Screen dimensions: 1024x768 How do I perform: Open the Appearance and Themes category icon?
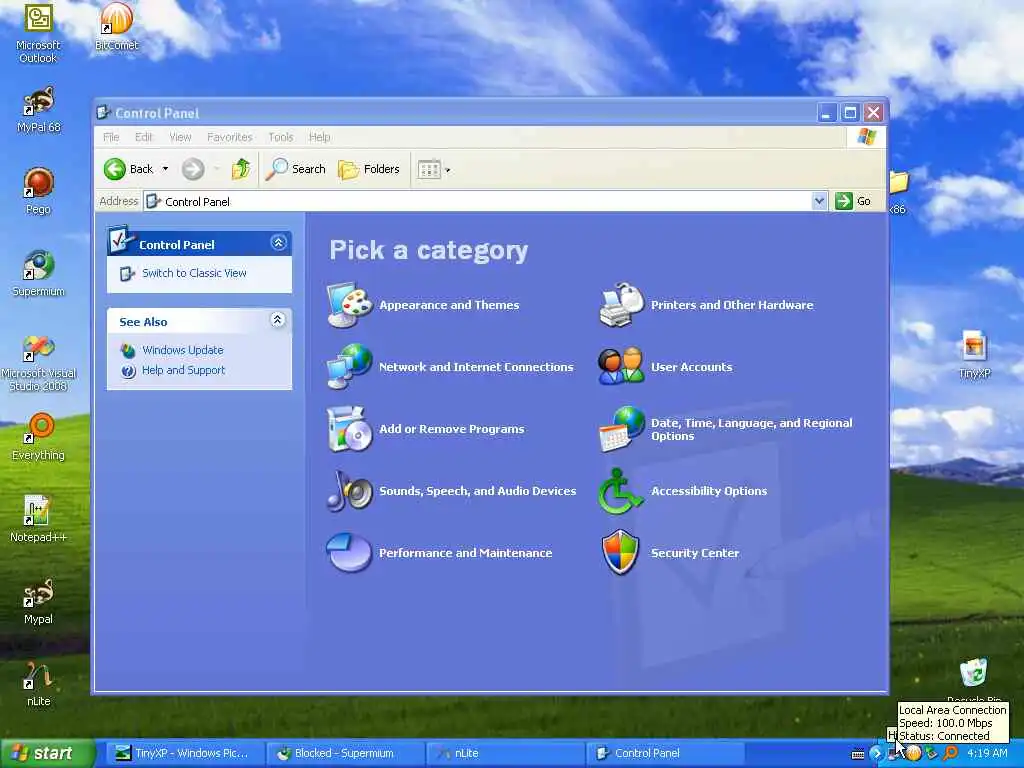click(349, 305)
